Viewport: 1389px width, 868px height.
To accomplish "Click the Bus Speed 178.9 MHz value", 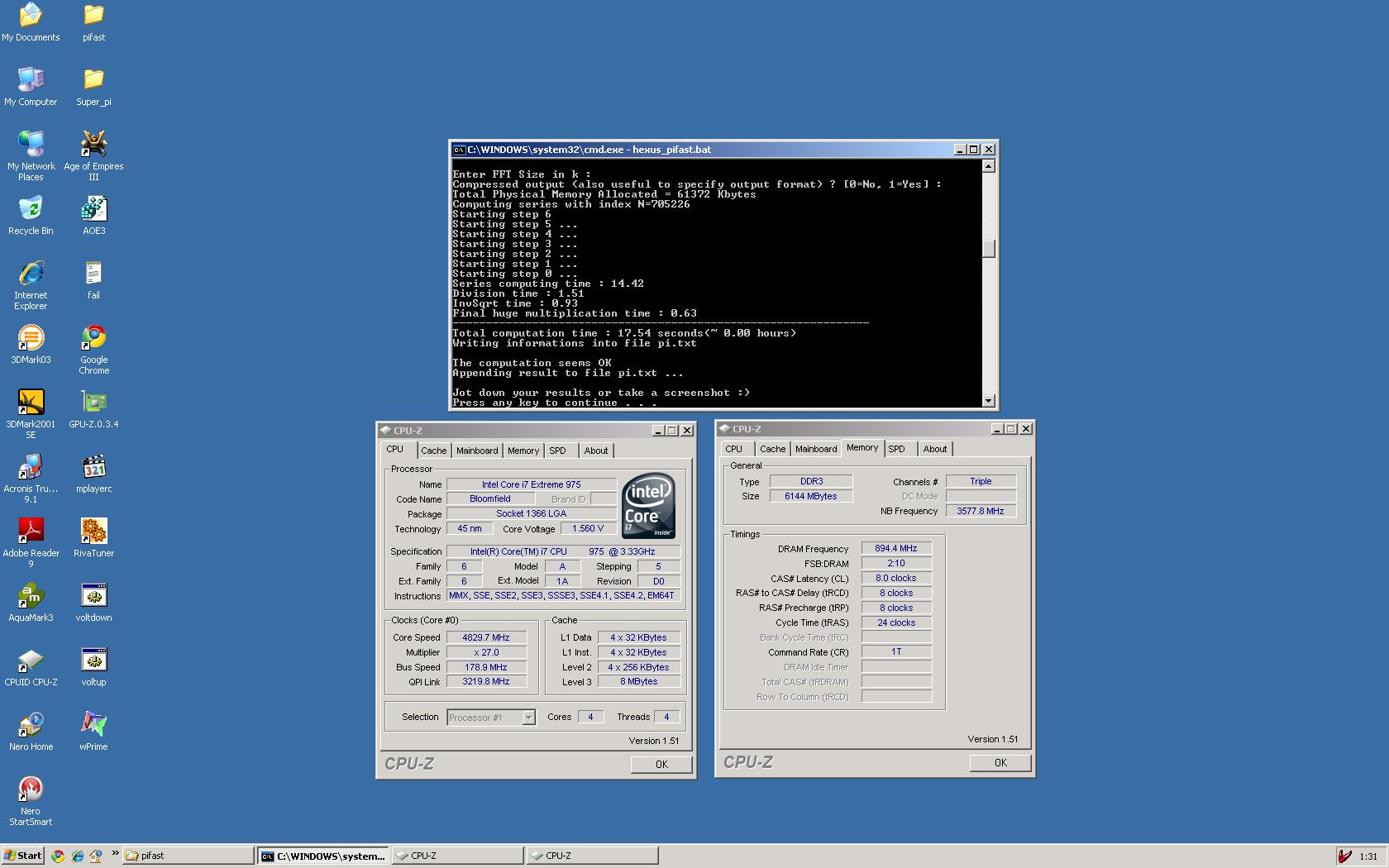I will (x=486, y=667).
